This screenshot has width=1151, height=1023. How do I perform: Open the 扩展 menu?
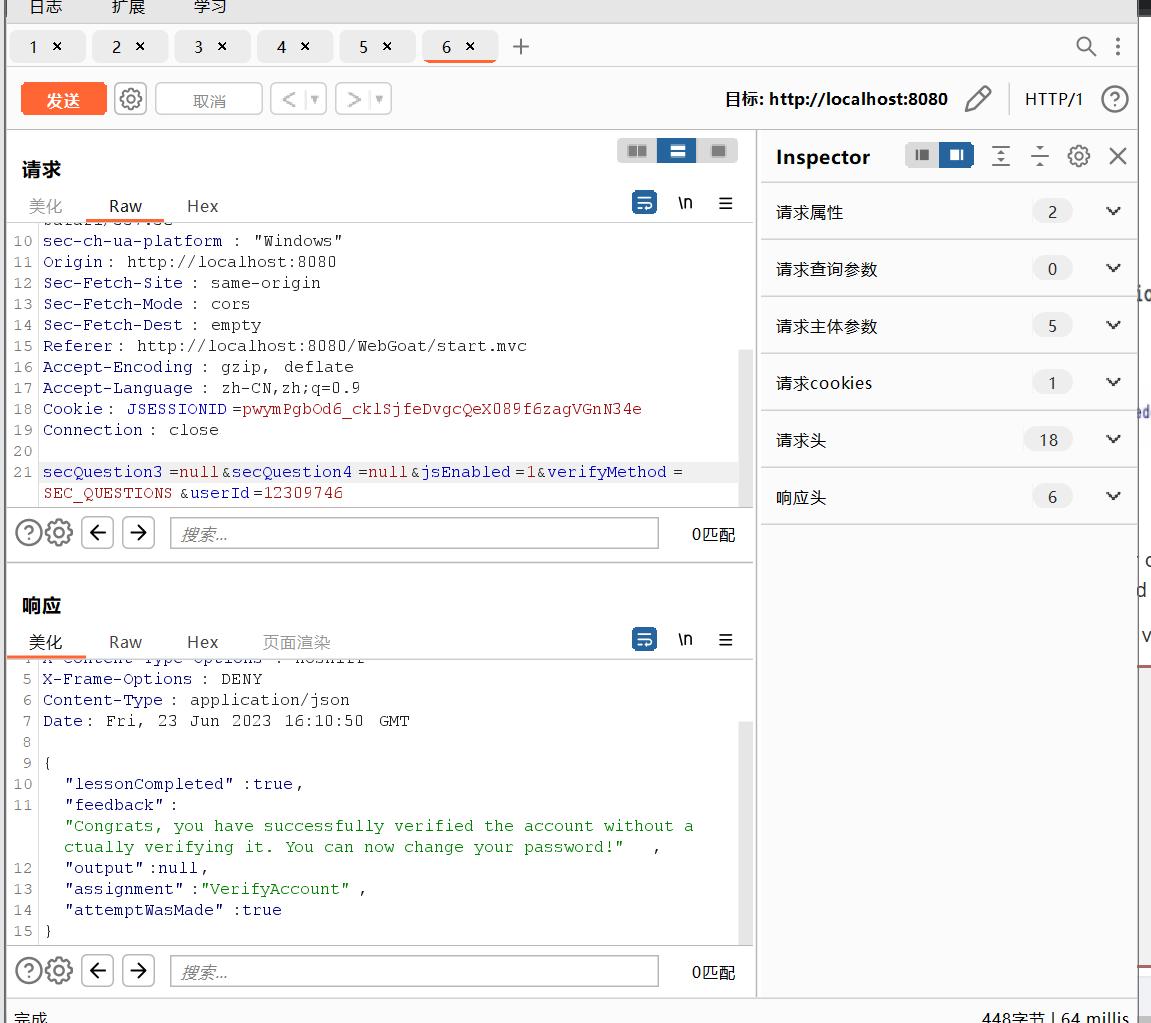click(x=128, y=7)
